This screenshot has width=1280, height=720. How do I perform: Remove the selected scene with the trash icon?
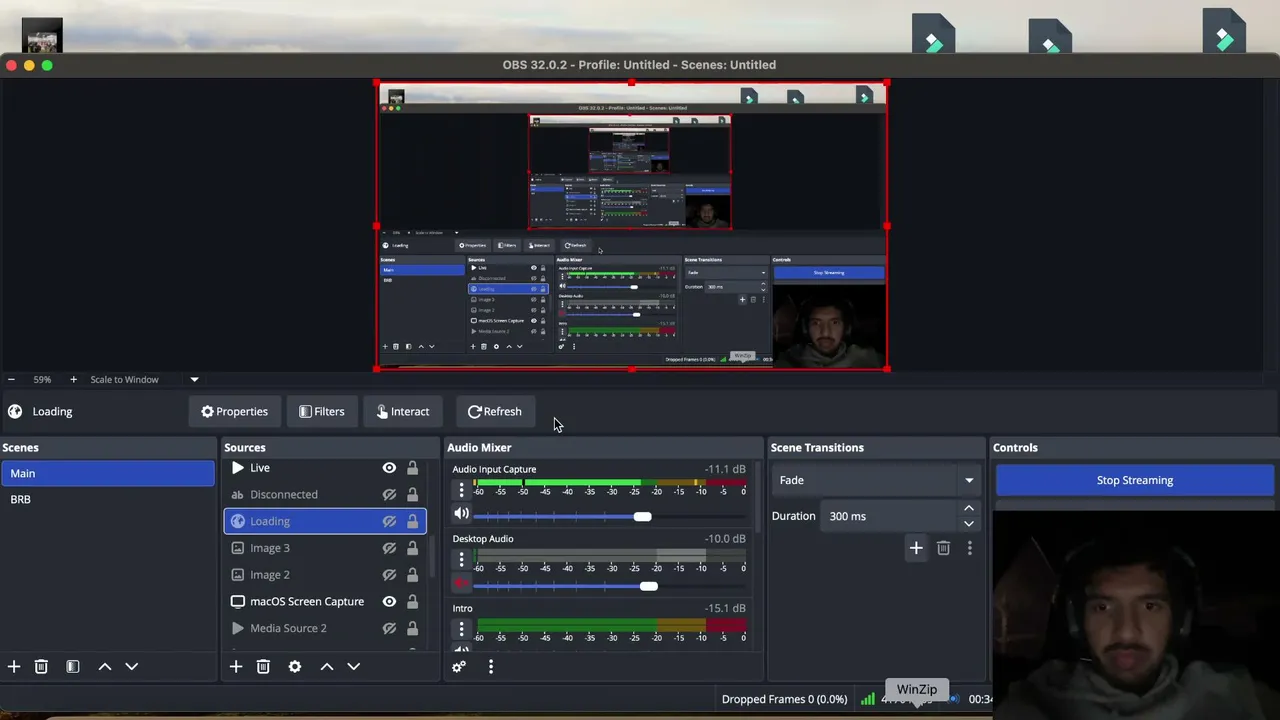[x=41, y=667]
